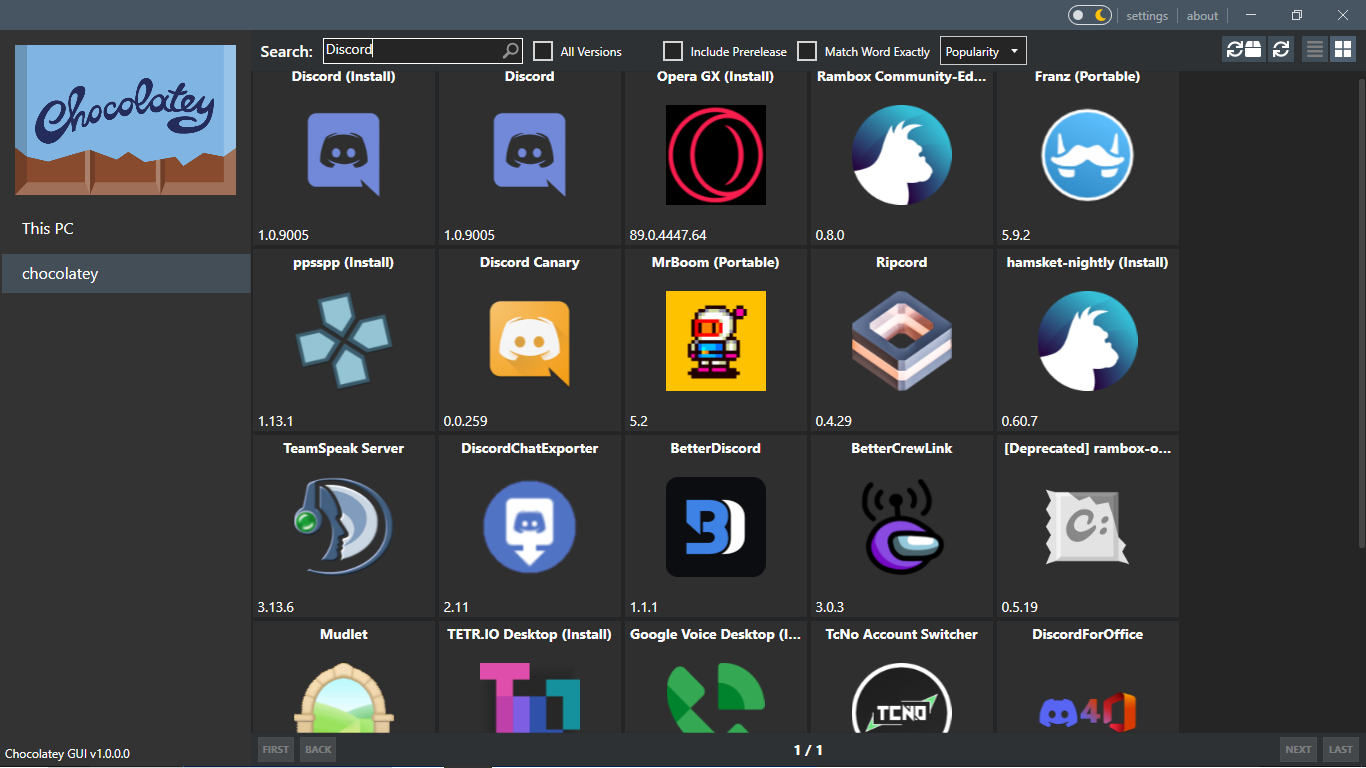The image size is (1366, 768).
Task: Open the settings link
Action: tap(1147, 16)
